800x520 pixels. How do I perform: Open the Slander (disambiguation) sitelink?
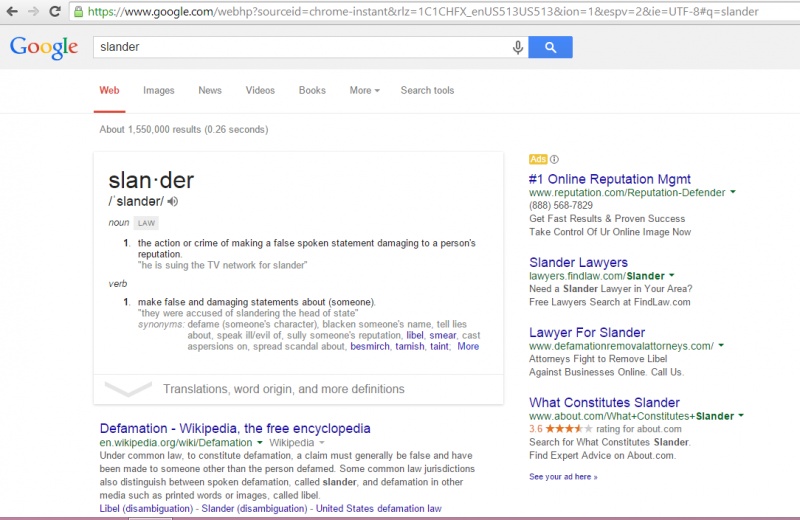(254, 508)
